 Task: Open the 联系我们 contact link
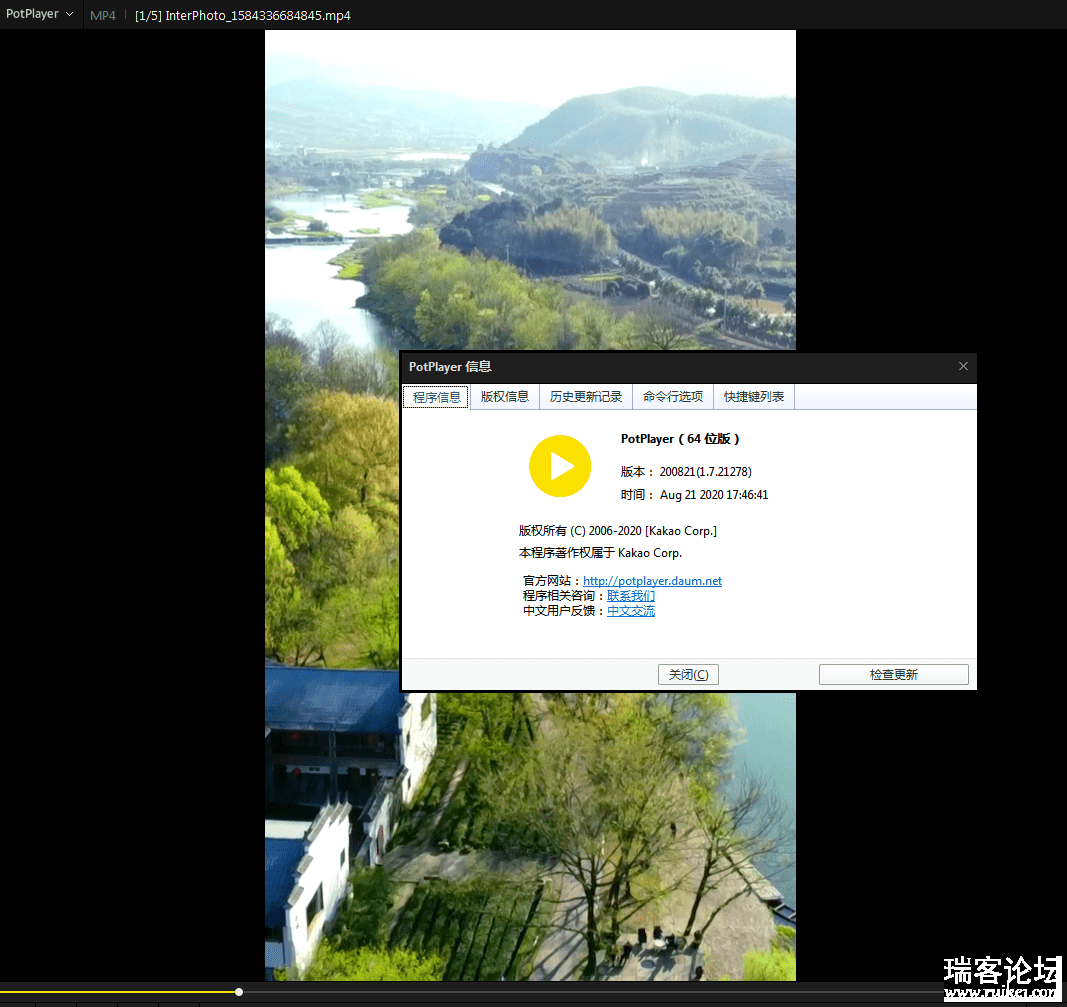click(x=631, y=595)
